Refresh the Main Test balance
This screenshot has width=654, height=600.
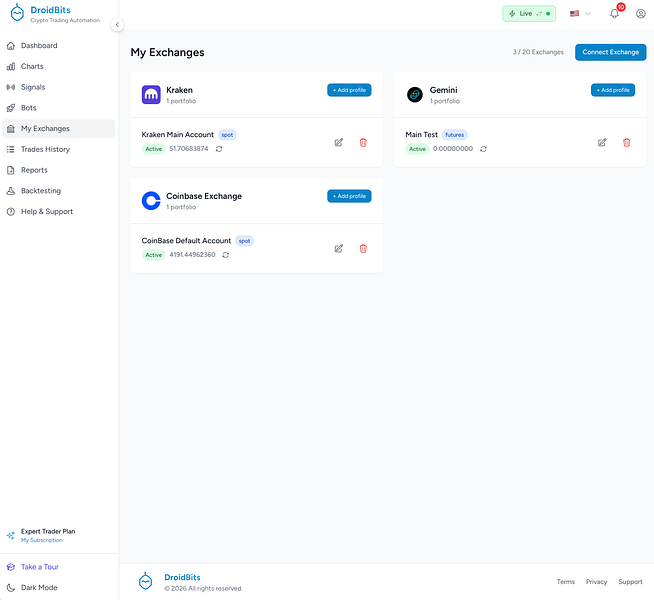point(483,149)
